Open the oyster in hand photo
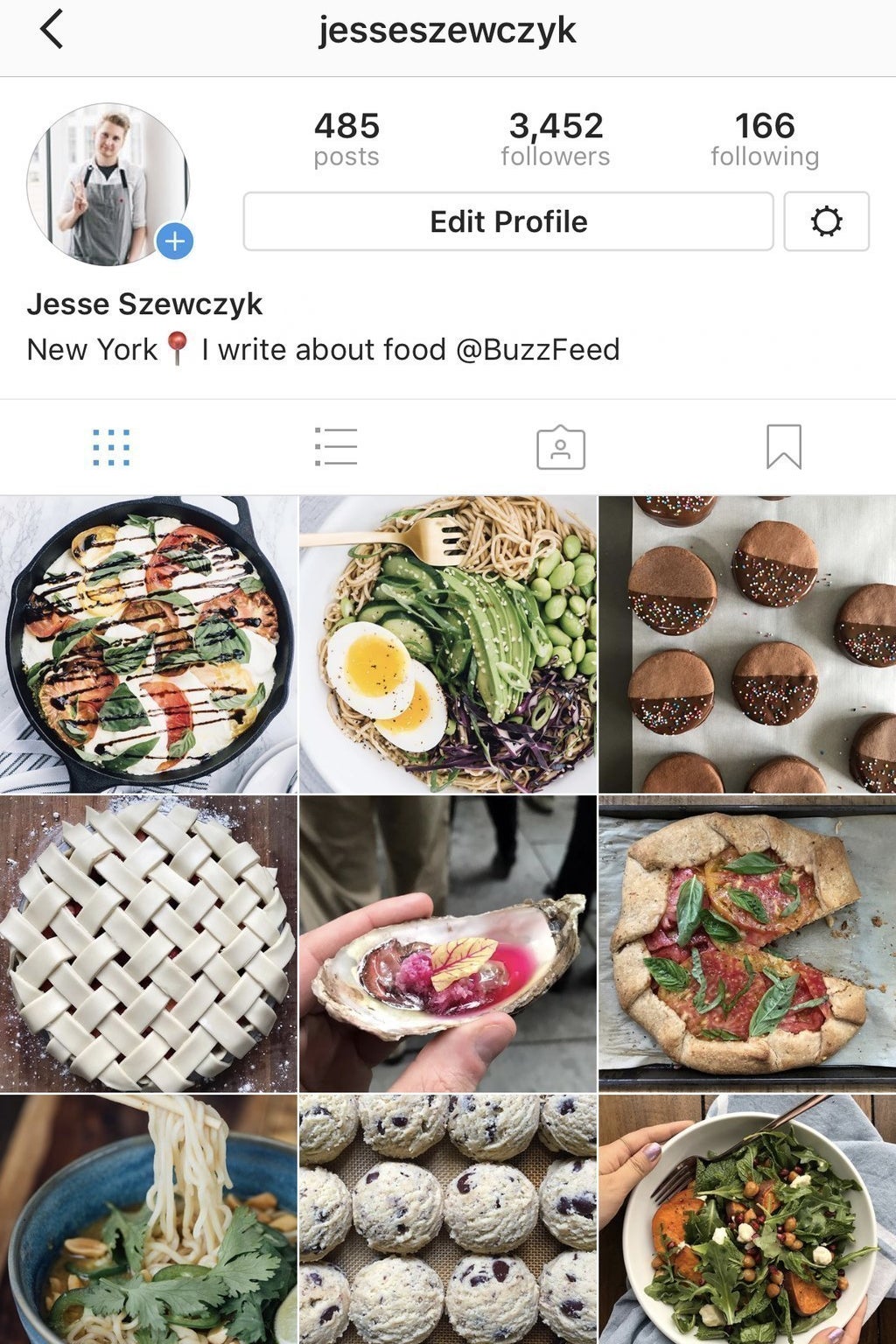 448,943
